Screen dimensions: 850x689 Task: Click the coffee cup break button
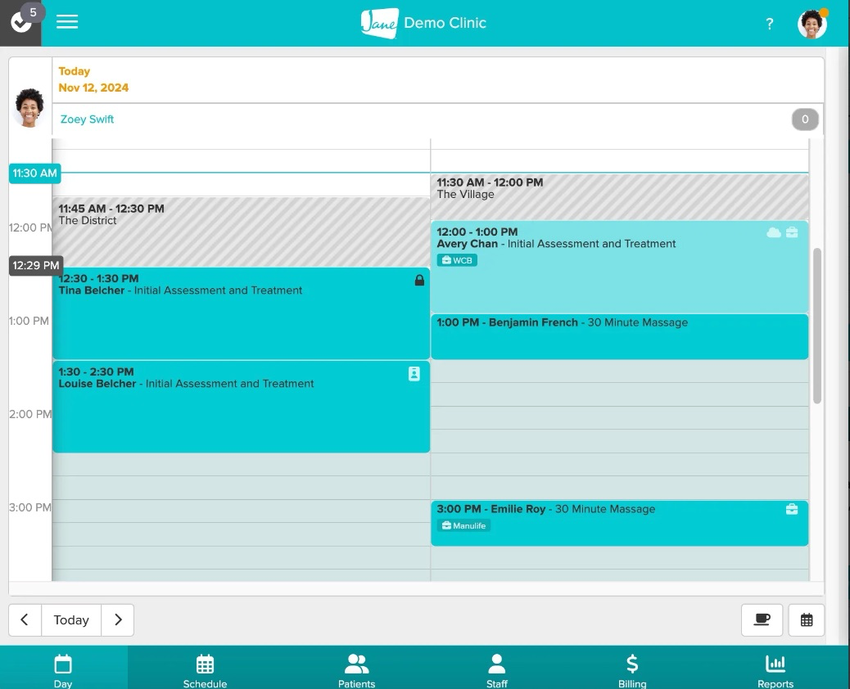point(762,620)
